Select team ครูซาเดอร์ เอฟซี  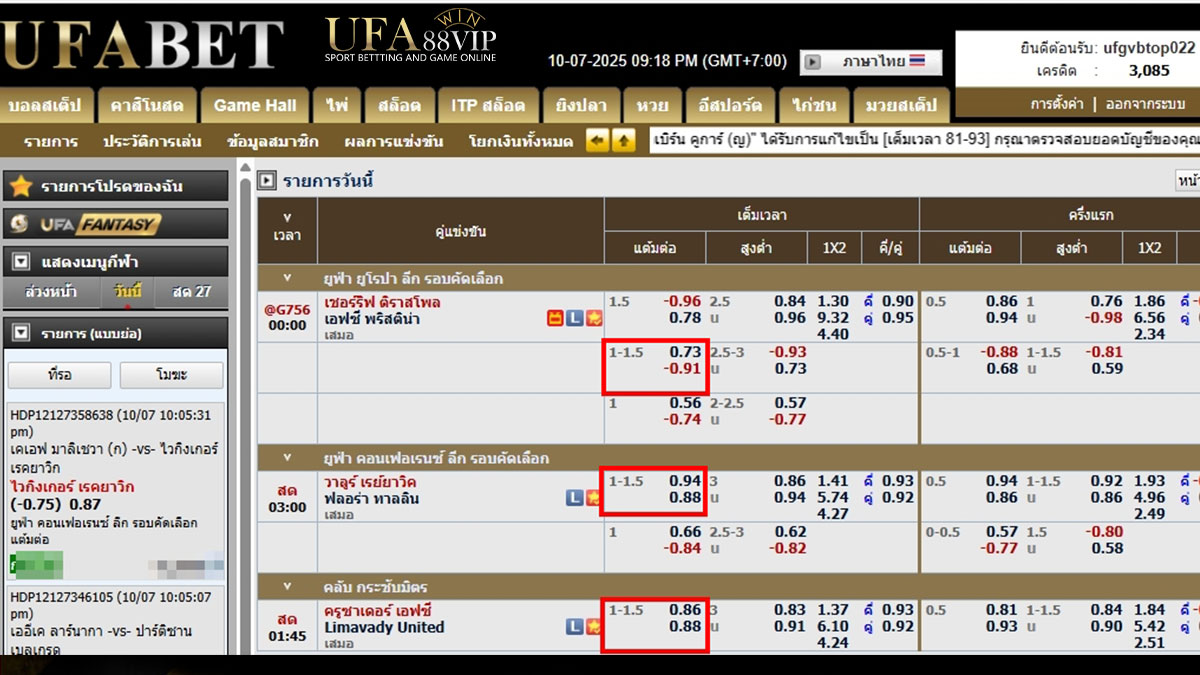pos(378,611)
